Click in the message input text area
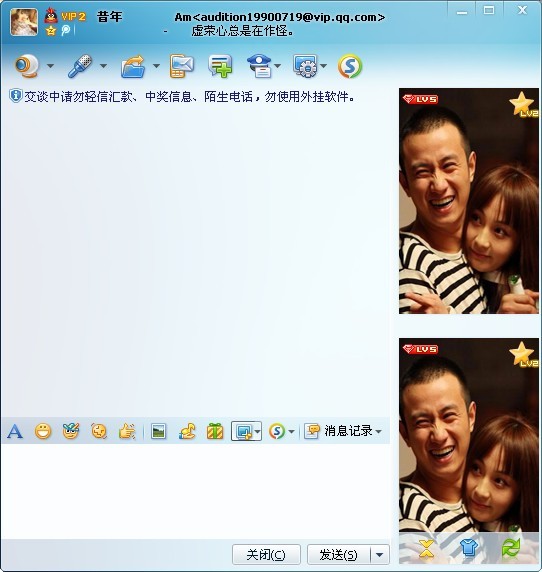The height and width of the screenshot is (572, 542). [x=195, y=491]
